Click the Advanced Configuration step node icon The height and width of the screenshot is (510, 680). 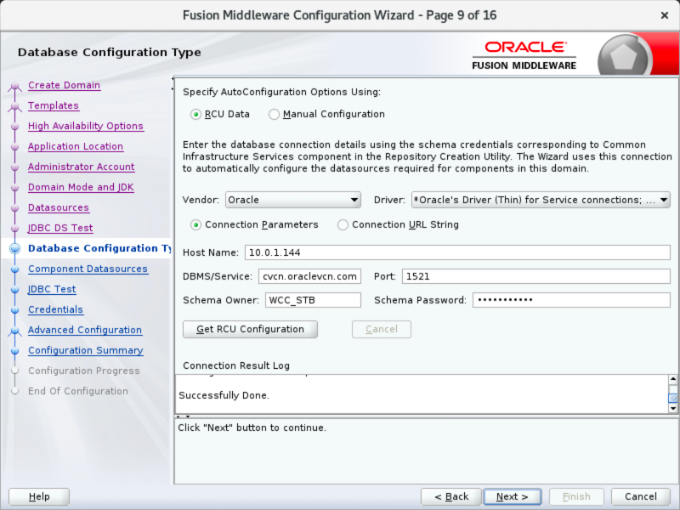click(15, 331)
